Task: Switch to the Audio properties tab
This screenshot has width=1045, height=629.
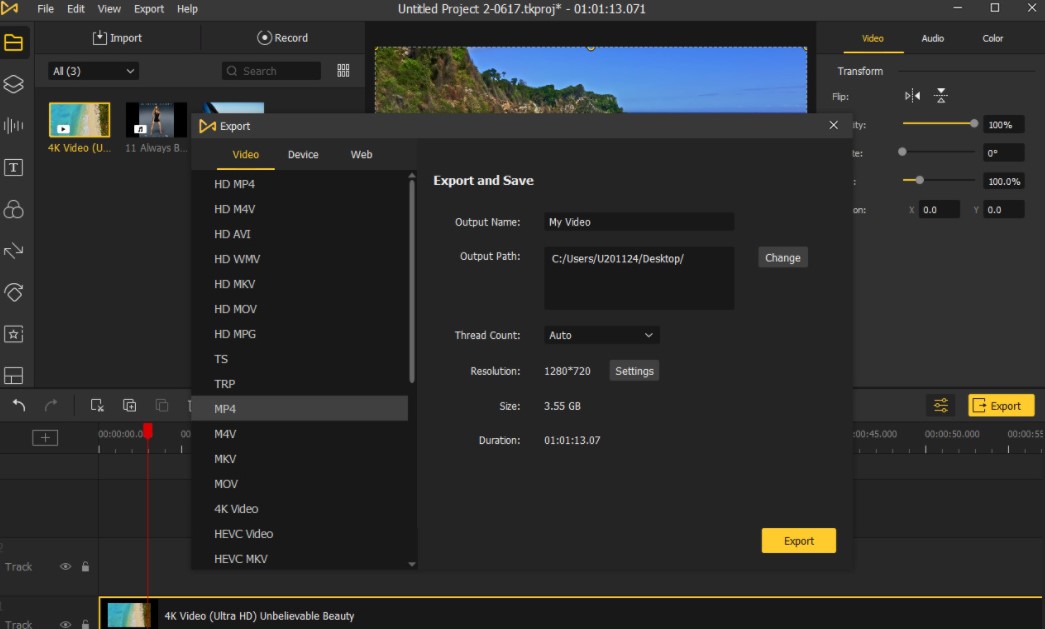Action: click(932, 39)
